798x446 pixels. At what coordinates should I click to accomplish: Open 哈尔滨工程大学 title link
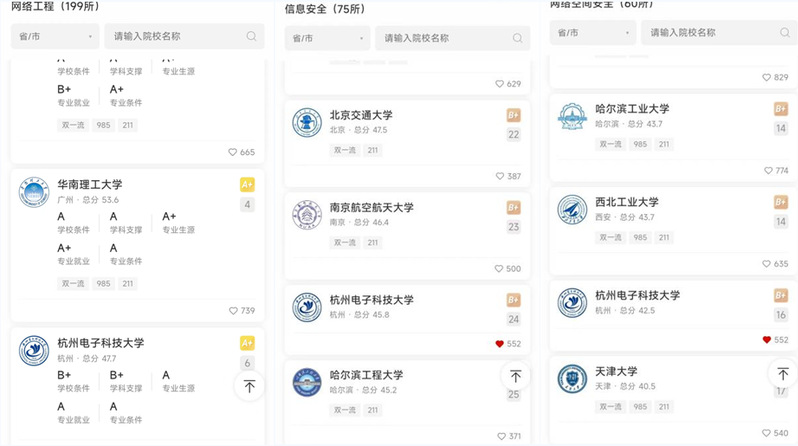tap(366, 375)
